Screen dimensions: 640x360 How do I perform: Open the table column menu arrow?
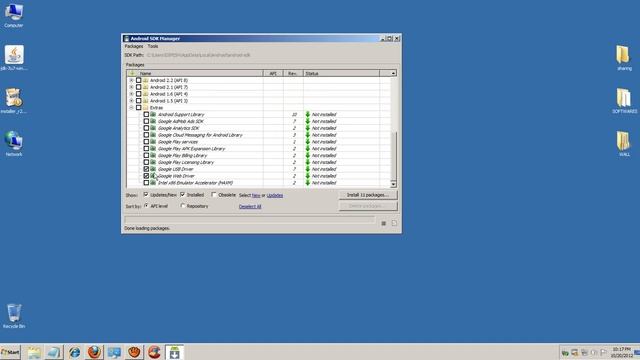393,73
